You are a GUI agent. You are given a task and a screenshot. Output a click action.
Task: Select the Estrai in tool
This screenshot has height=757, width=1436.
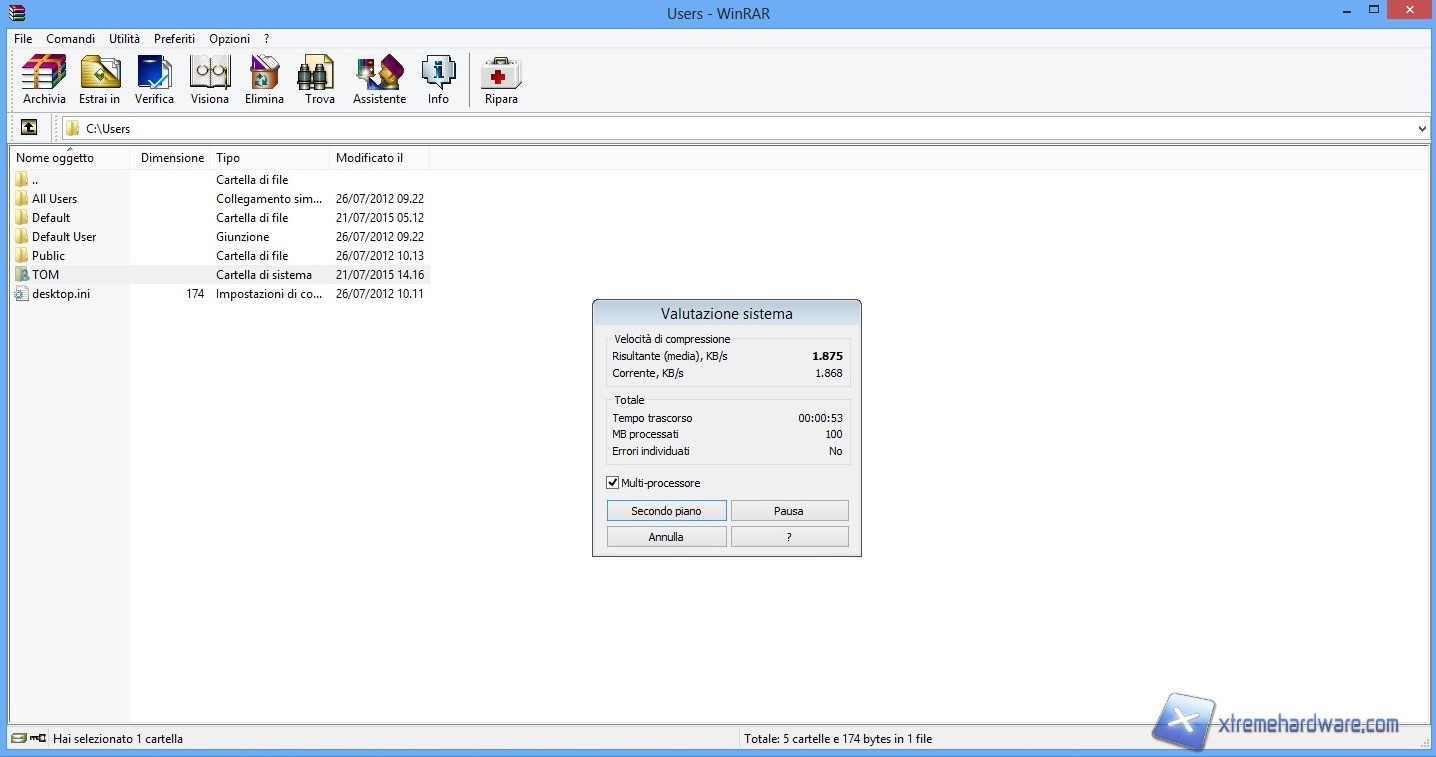pos(99,80)
